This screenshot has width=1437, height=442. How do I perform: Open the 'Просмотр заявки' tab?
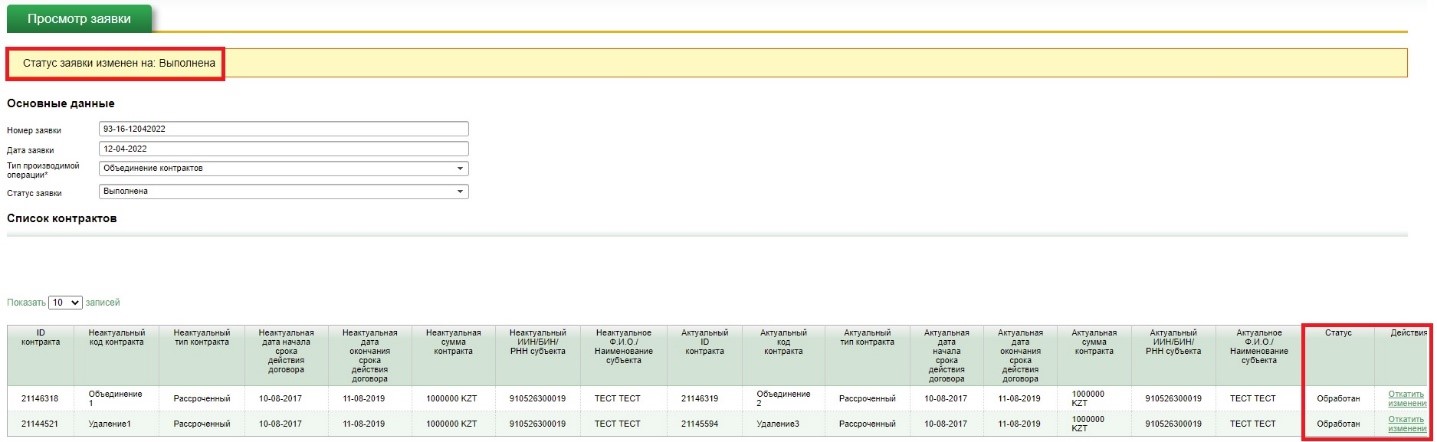(x=78, y=18)
